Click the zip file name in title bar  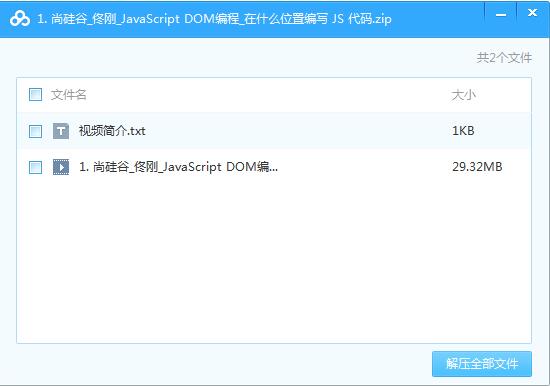(x=214, y=19)
